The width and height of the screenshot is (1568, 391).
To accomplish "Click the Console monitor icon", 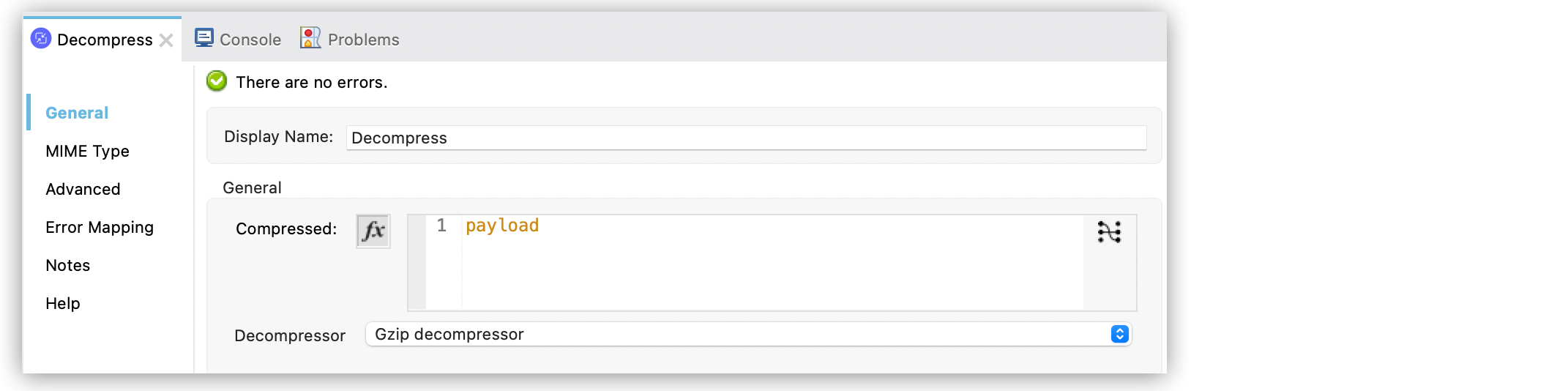I will point(204,38).
